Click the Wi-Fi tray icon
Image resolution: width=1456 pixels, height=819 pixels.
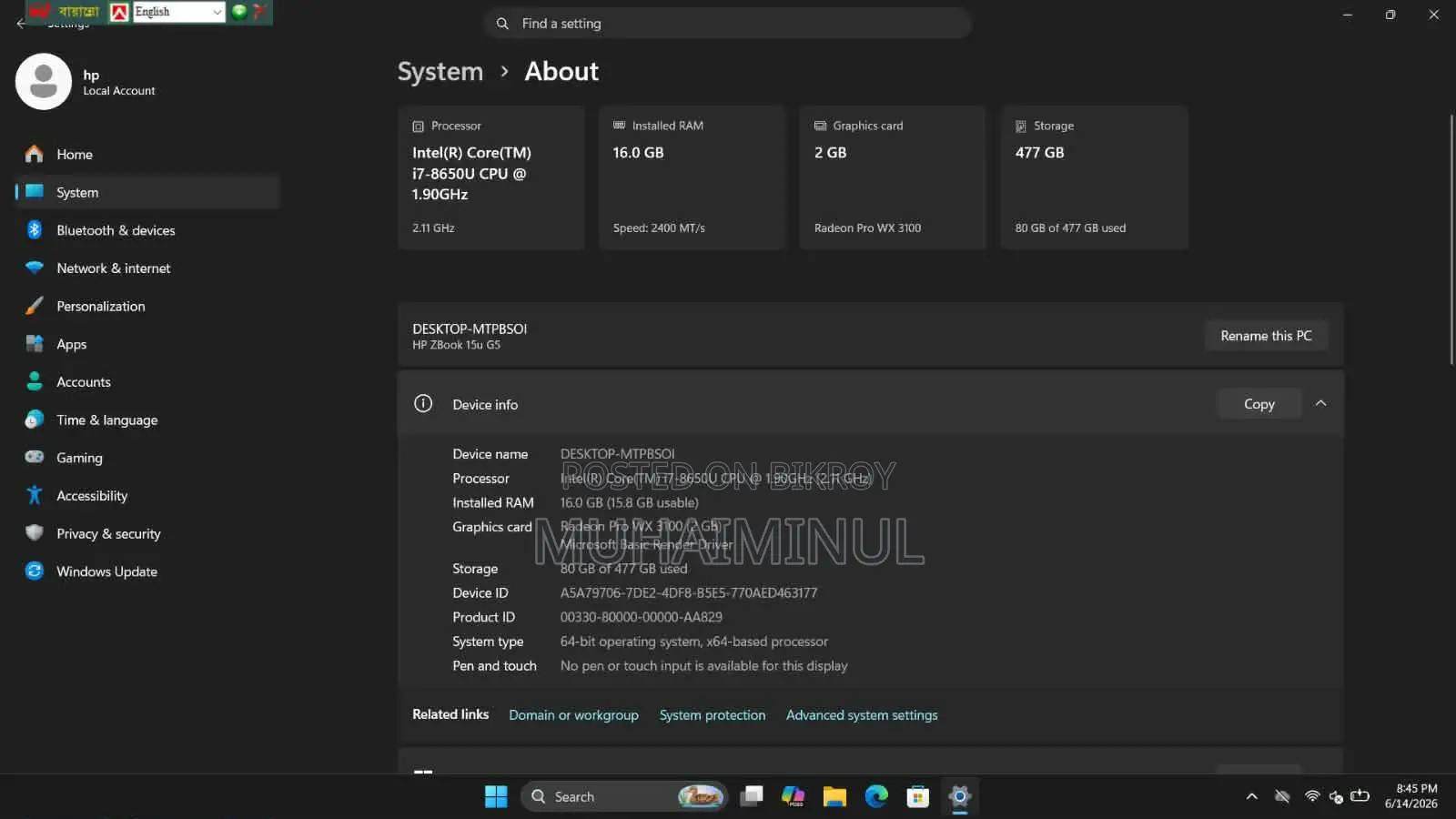[1312, 797]
